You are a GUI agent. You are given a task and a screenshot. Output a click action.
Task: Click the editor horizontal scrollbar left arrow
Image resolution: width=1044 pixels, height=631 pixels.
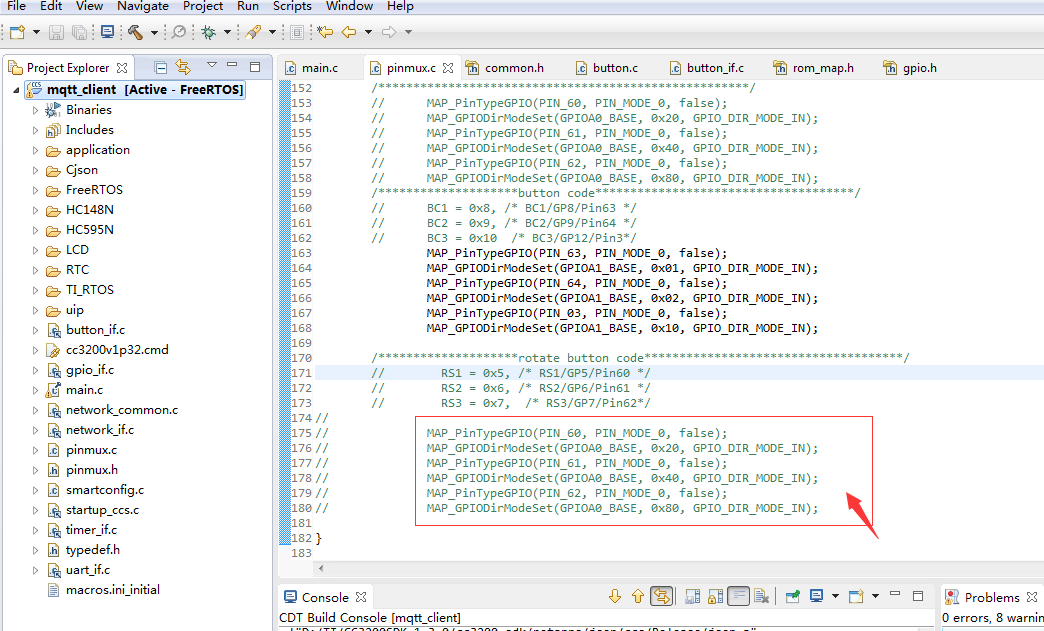tap(322, 568)
